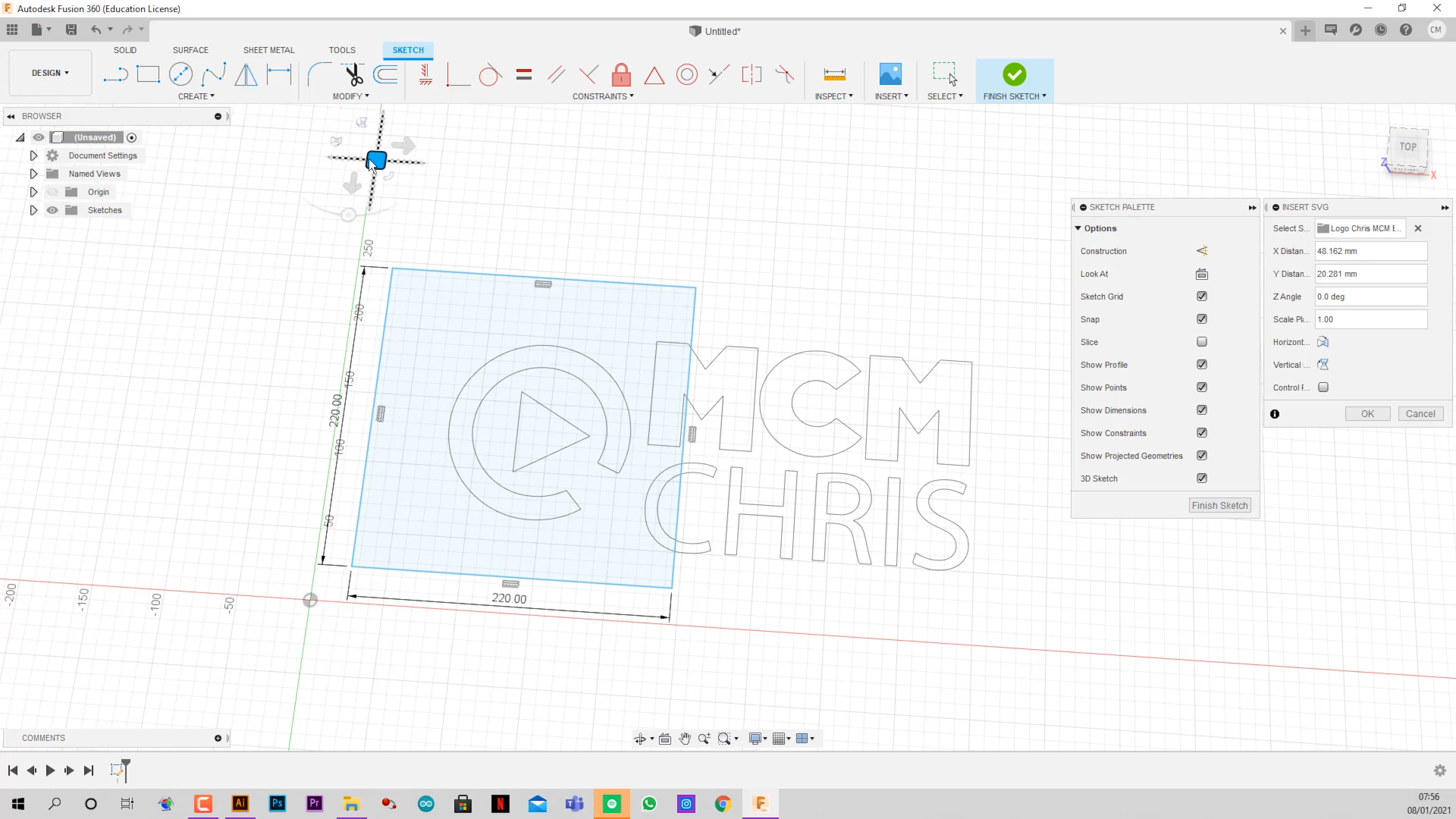Click the window Select tool icon
The image size is (1456, 819).
pyautogui.click(x=945, y=74)
